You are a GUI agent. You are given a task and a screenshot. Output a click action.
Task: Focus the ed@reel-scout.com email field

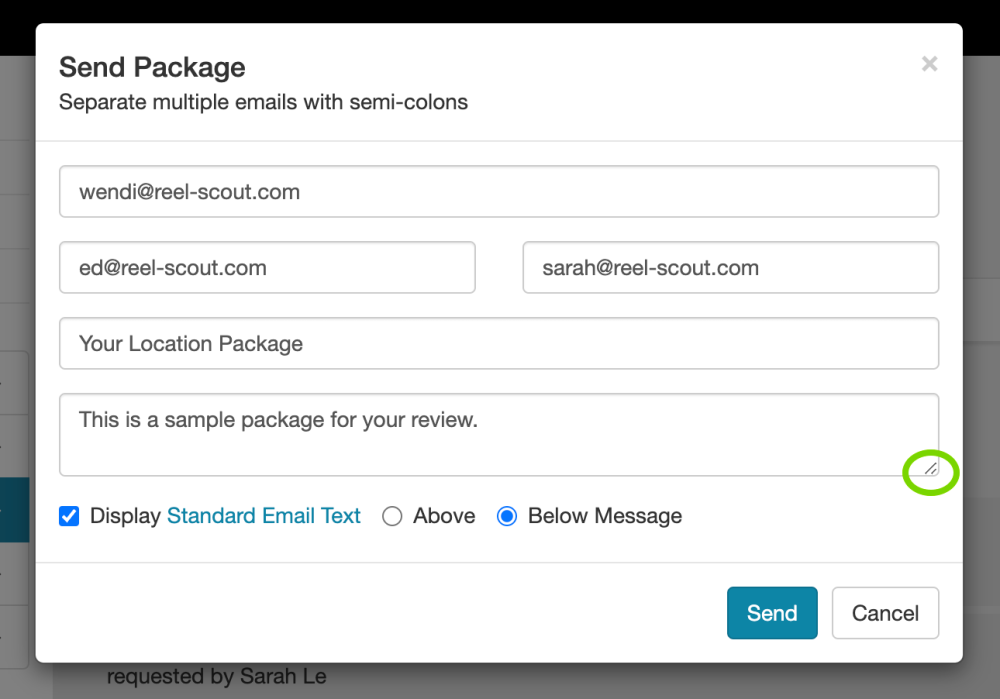(267, 268)
